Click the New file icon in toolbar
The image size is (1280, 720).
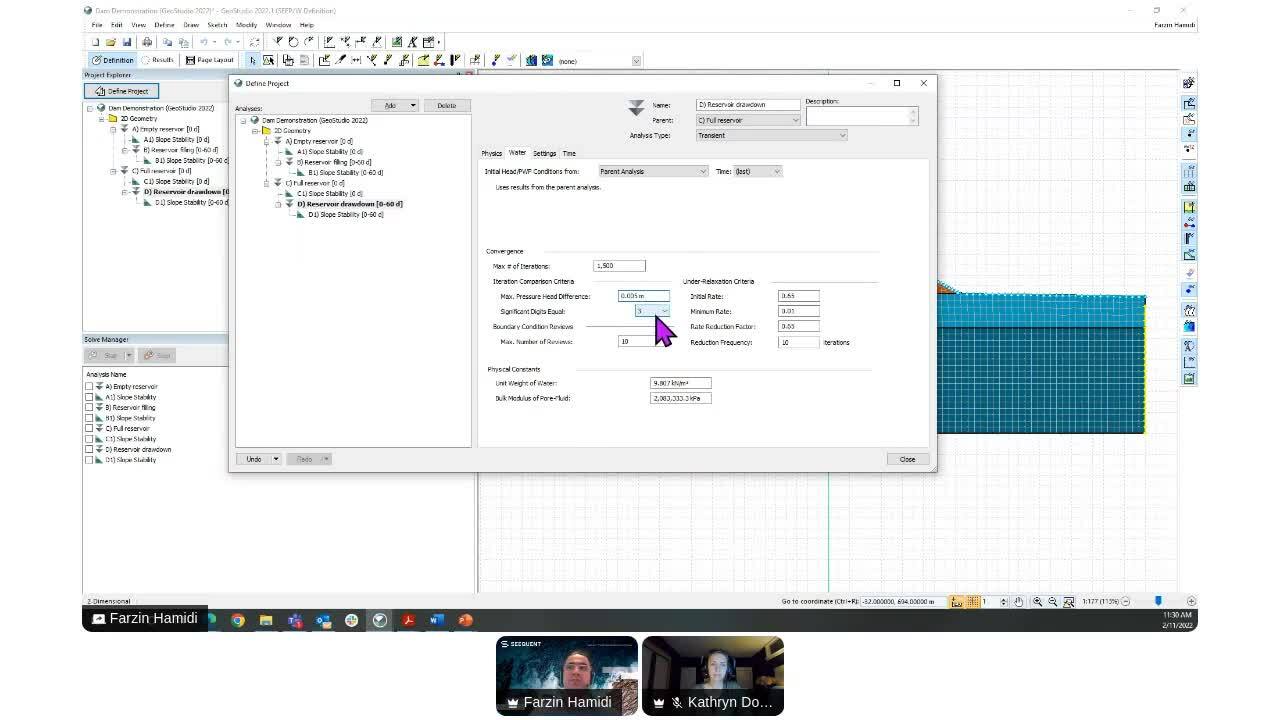click(96, 42)
